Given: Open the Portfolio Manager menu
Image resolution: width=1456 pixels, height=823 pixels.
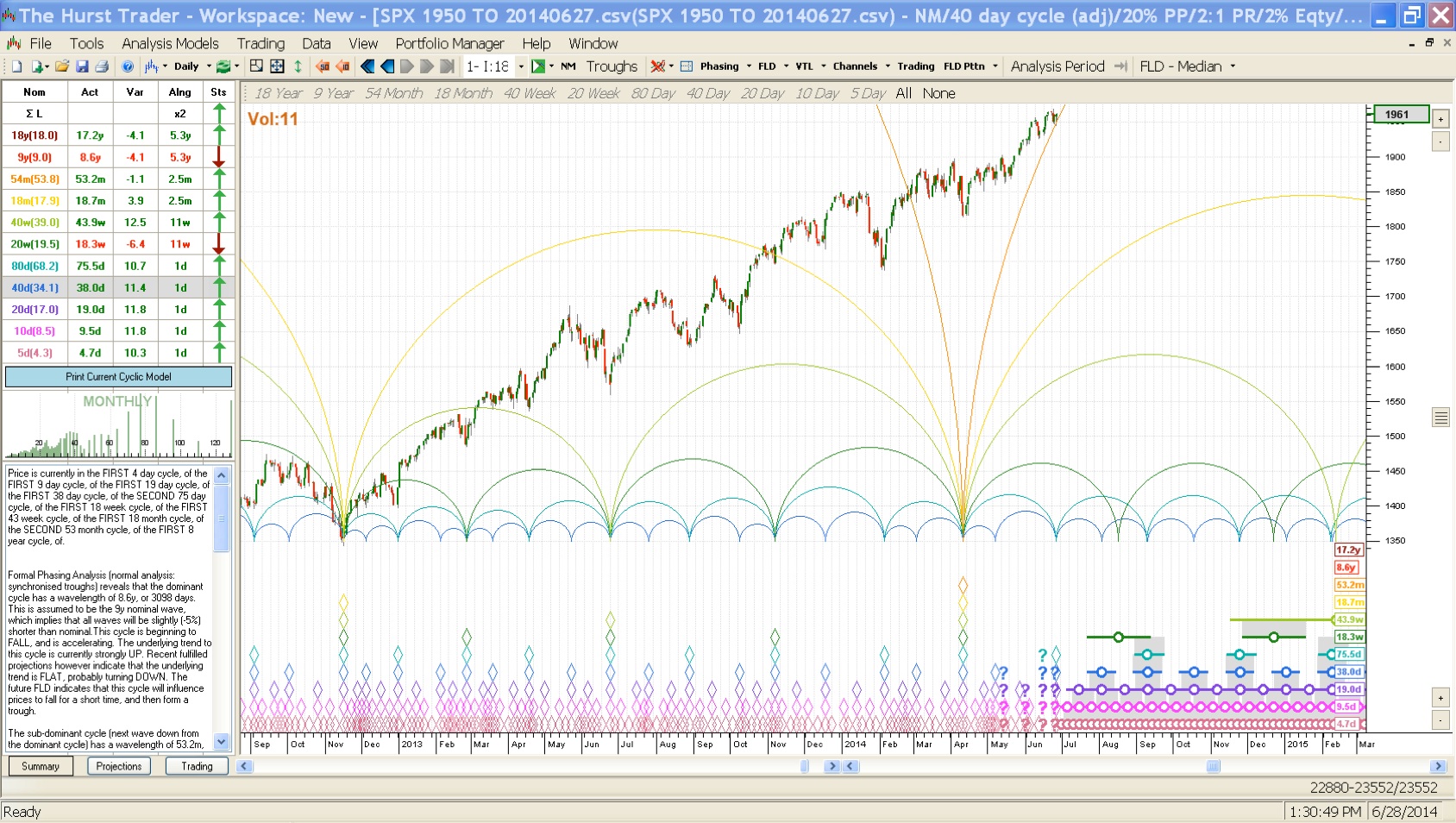Looking at the screenshot, I should (449, 43).
